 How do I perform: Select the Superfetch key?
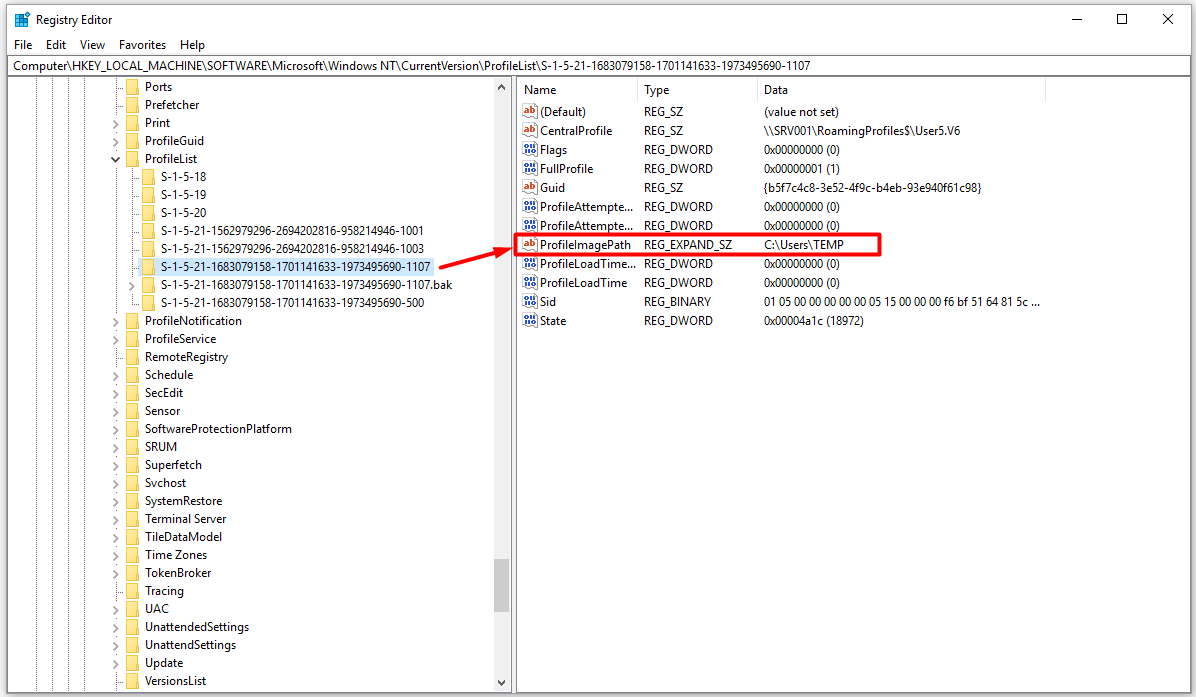coord(173,464)
